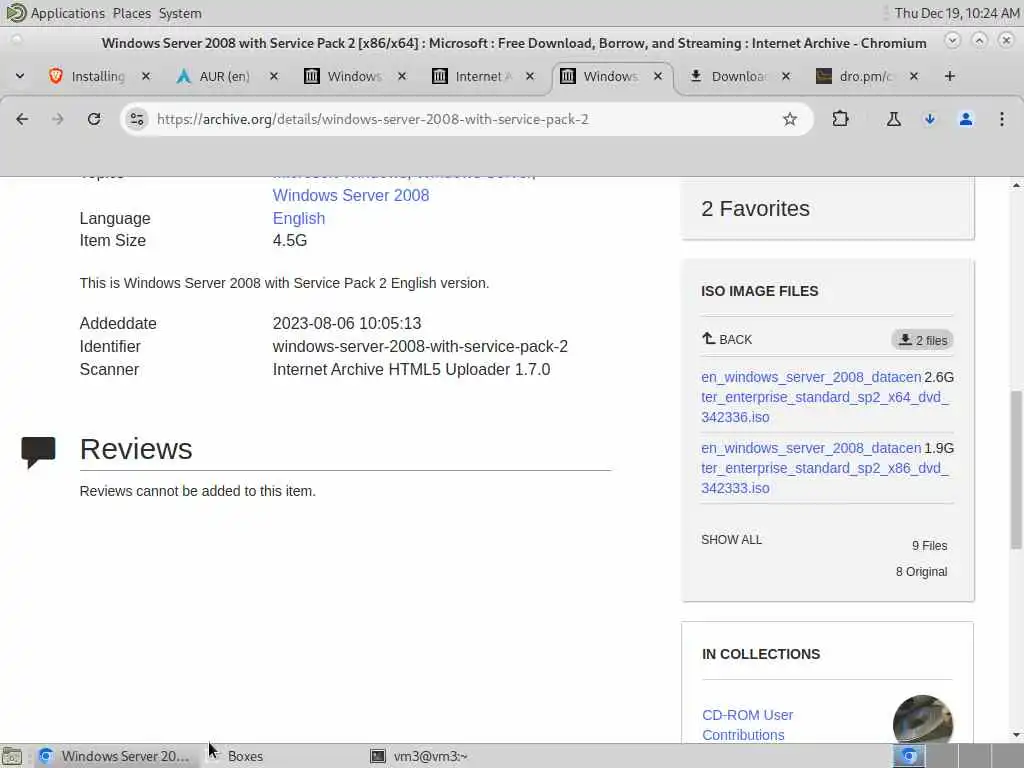Click the identifier windows-server-2008-with-service-pack-2
This screenshot has width=1024, height=768.
click(420, 346)
